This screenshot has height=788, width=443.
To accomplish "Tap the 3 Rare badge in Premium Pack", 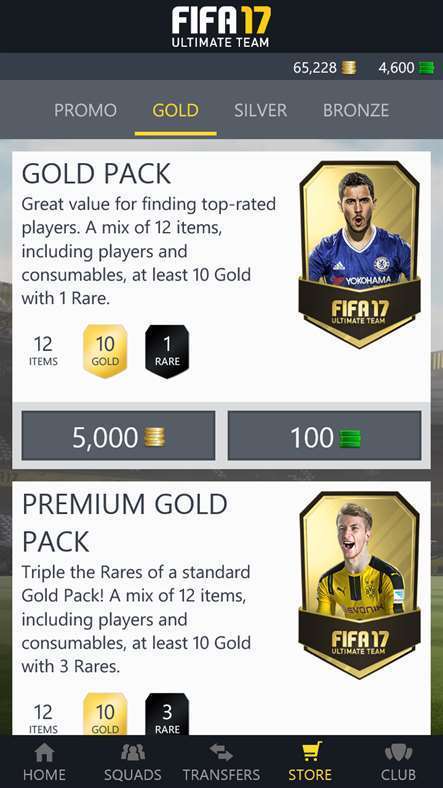I will click(x=167, y=716).
